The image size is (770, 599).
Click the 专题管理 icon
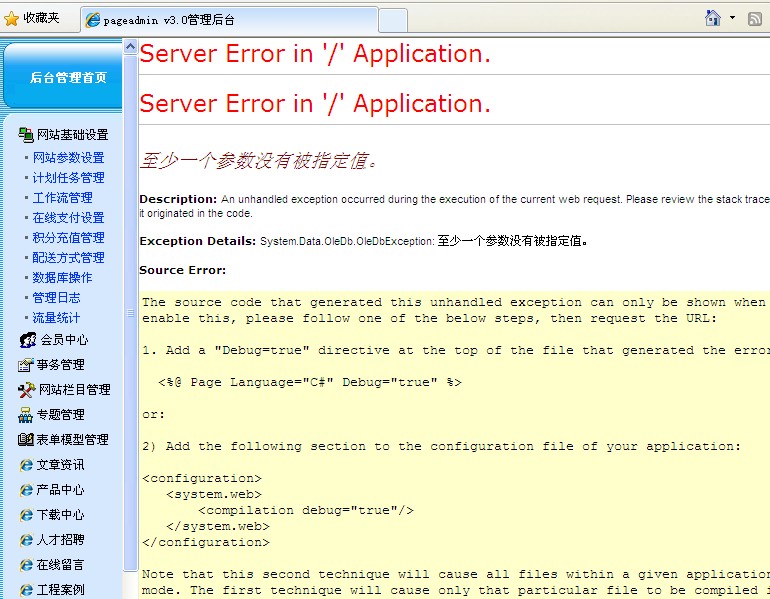point(26,415)
